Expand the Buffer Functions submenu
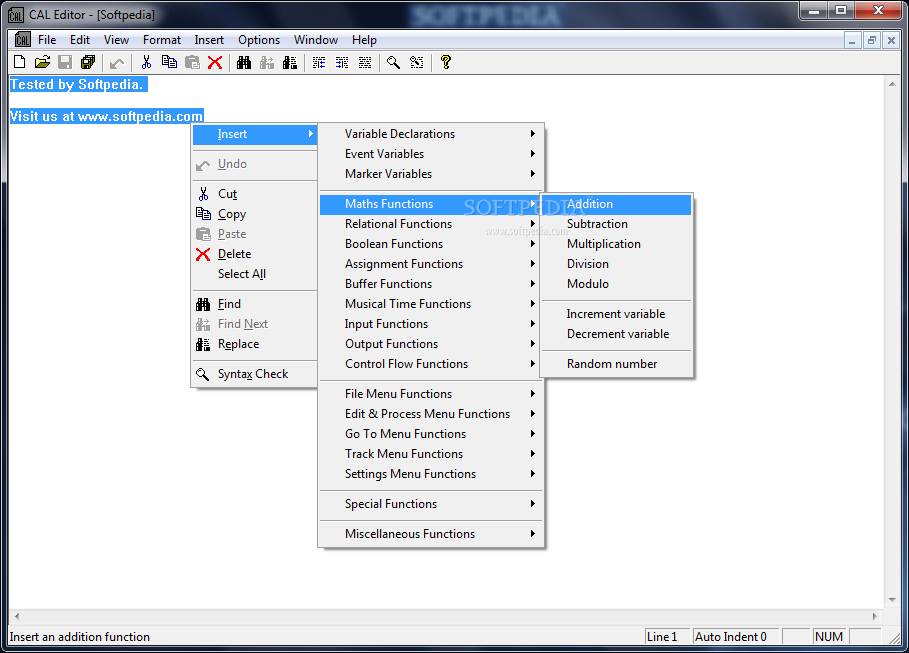909x653 pixels. [431, 284]
